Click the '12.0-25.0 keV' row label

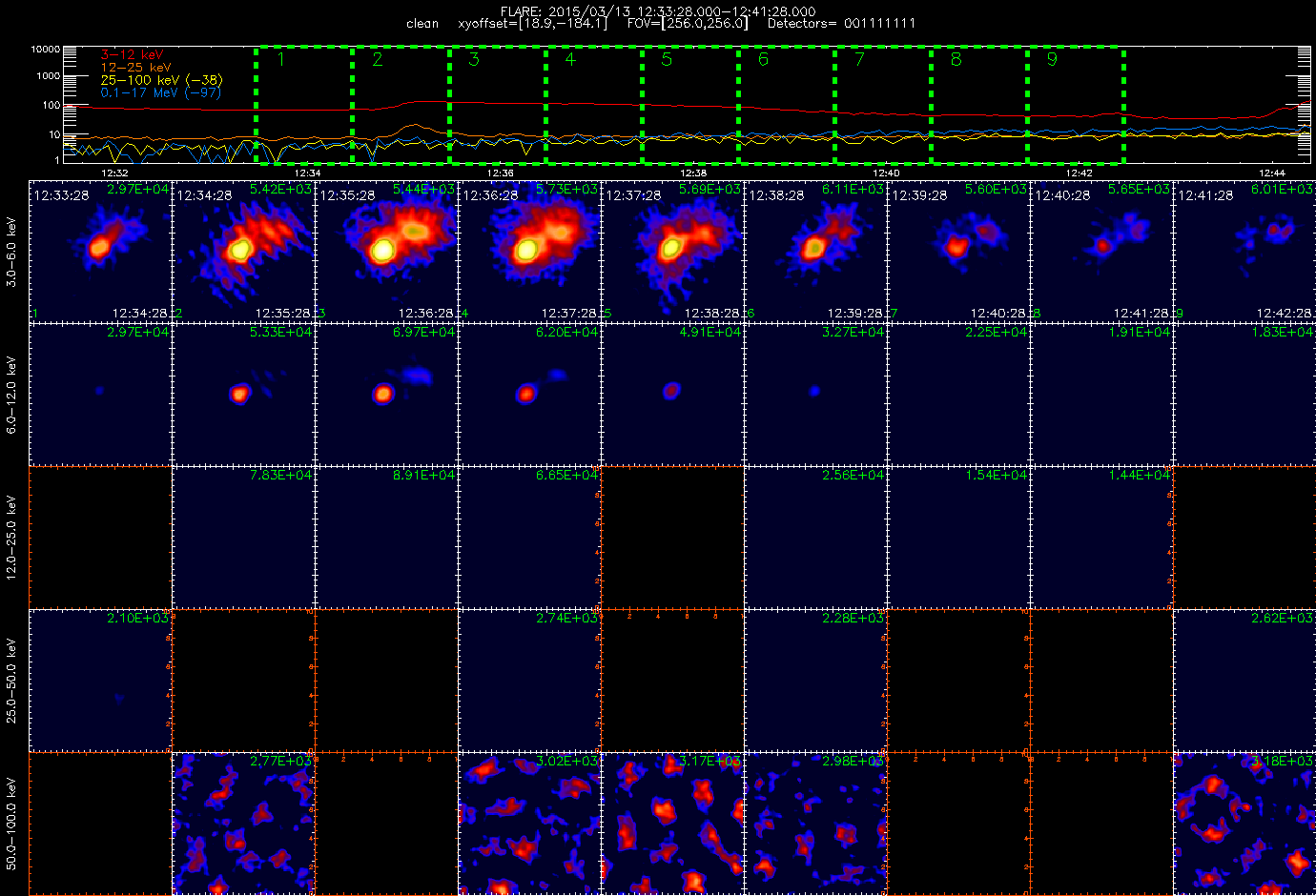(11, 538)
